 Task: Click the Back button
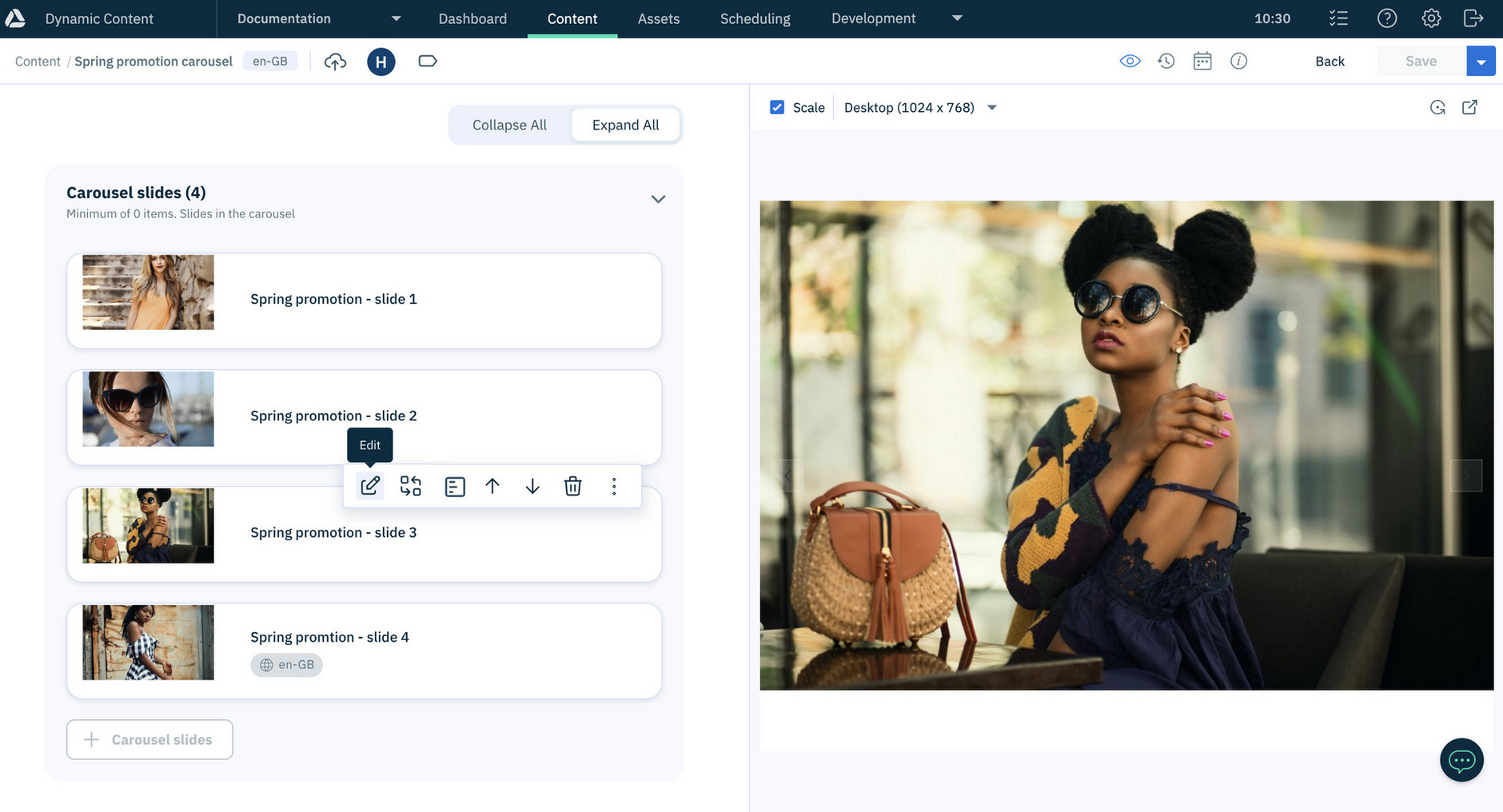pos(1330,62)
